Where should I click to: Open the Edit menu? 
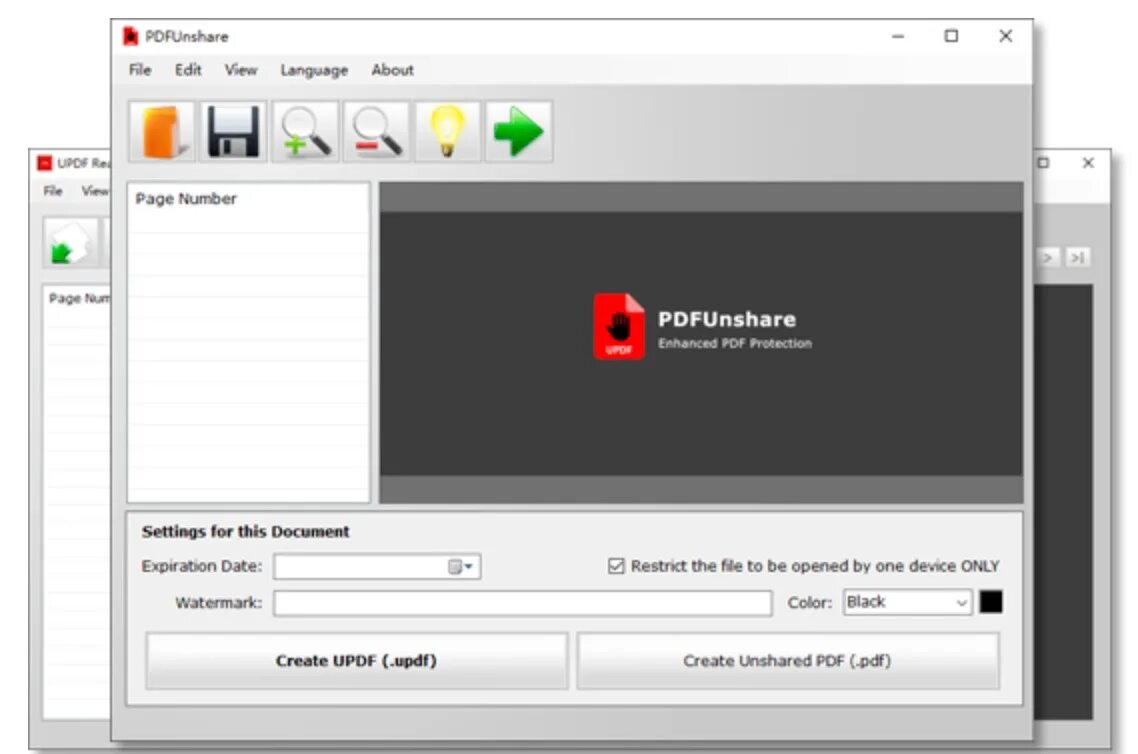(188, 70)
